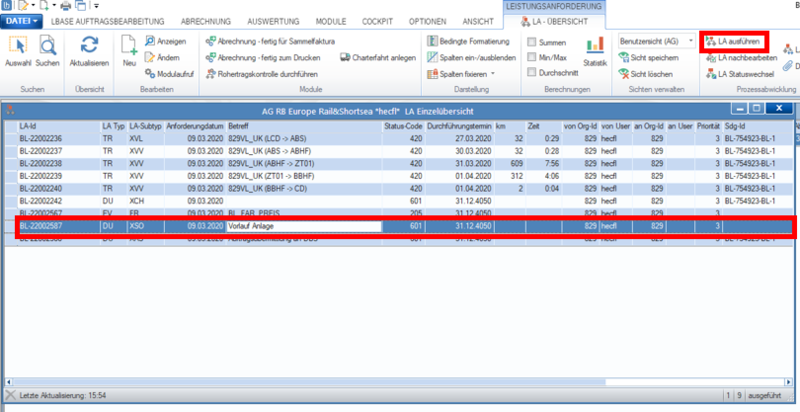Screen dimensions: 800x412
Task: Enable the Summen checkbox
Action: pos(532,42)
